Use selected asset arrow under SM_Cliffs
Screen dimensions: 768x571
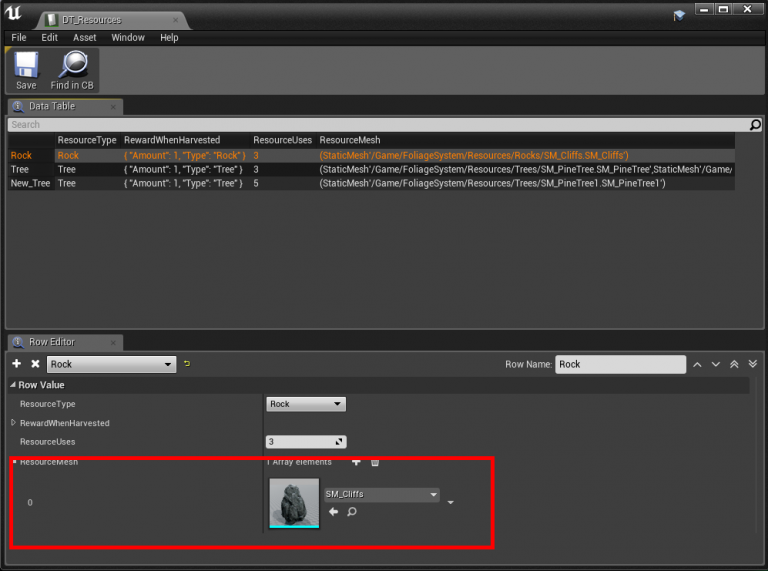(x=334, y=512)
